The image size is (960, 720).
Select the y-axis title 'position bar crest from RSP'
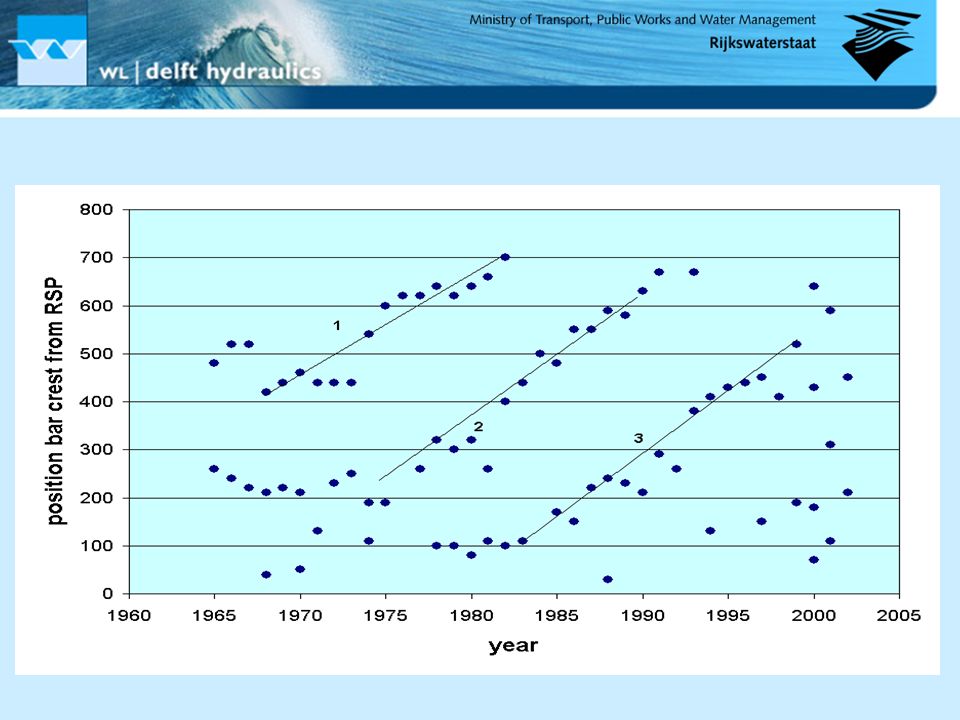coord(54,402)
